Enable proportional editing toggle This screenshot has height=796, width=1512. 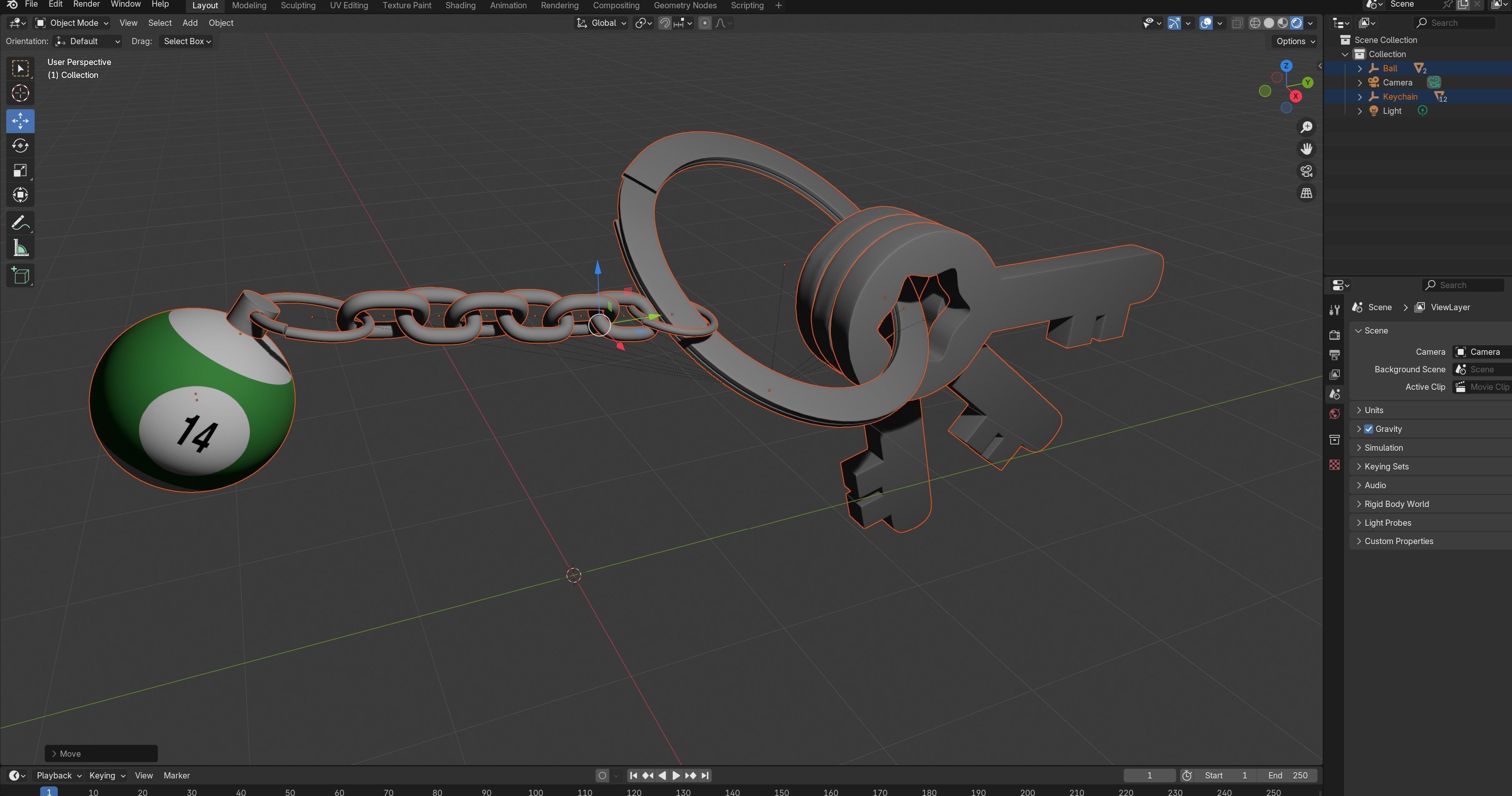coord(705,23)
